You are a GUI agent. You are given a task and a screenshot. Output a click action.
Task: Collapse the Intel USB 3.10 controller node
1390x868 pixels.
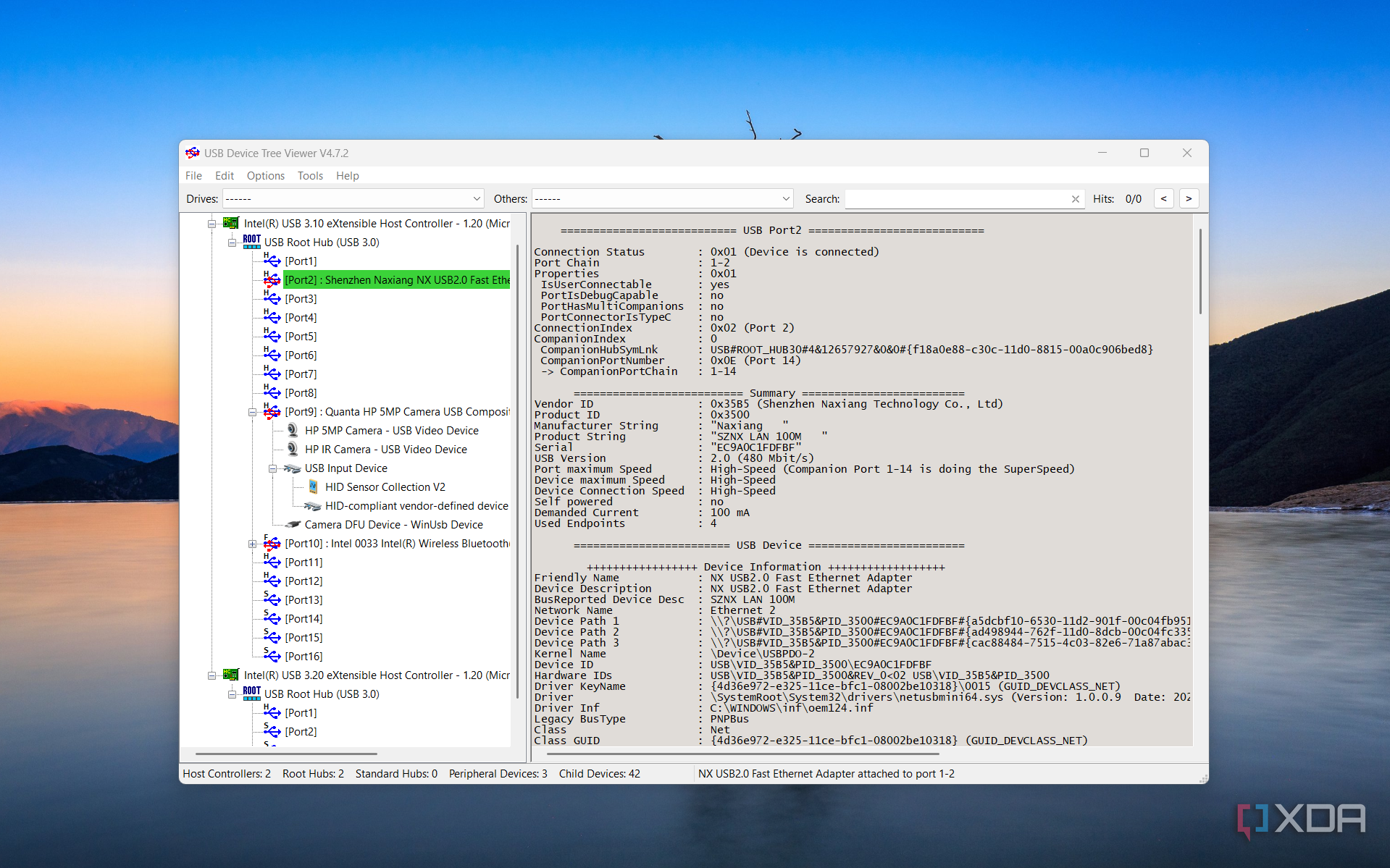pos(212,224)
